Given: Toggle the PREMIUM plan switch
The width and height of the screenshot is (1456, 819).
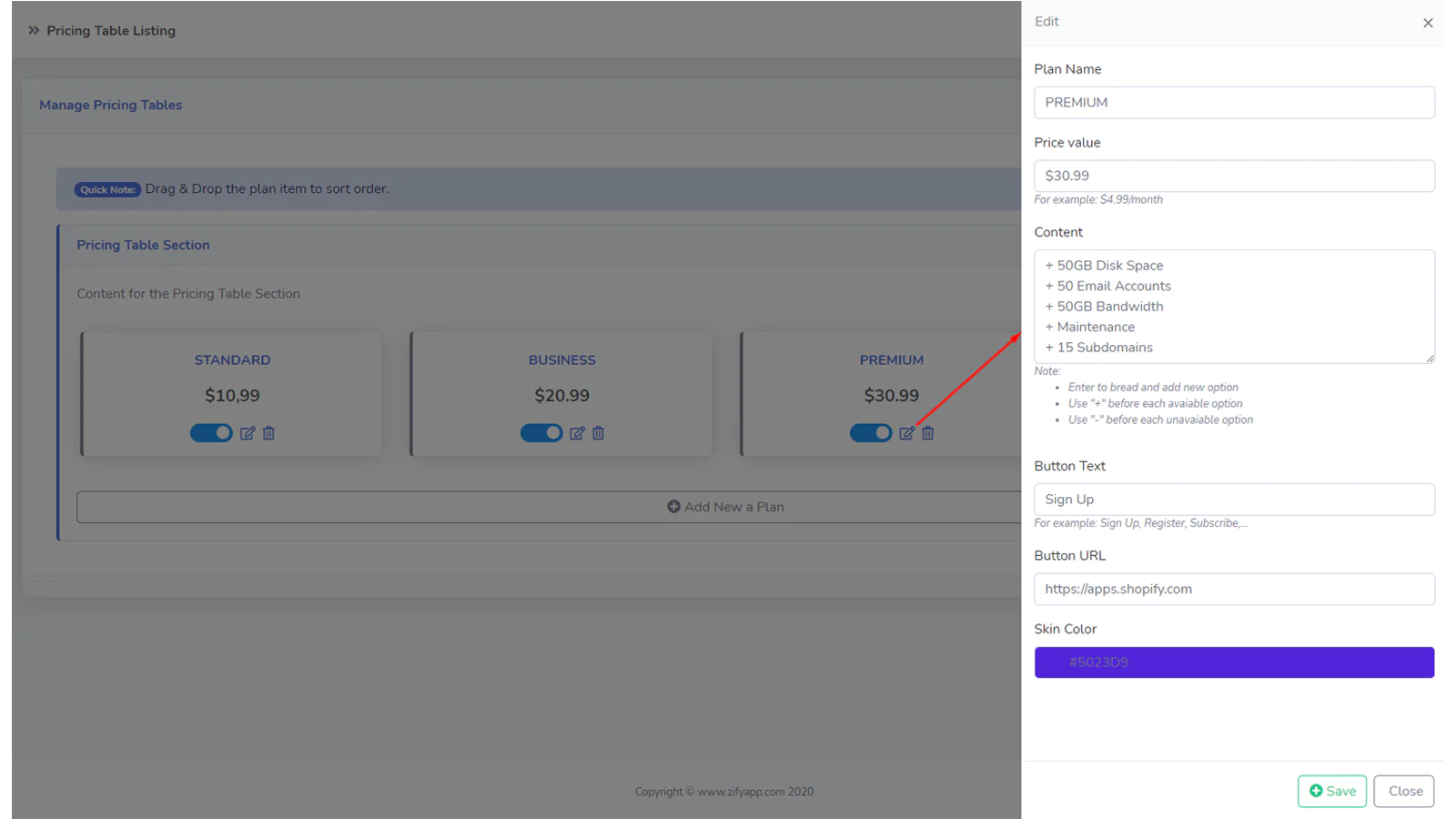Looking at the screenshot, I should click(x=871, y=433).
